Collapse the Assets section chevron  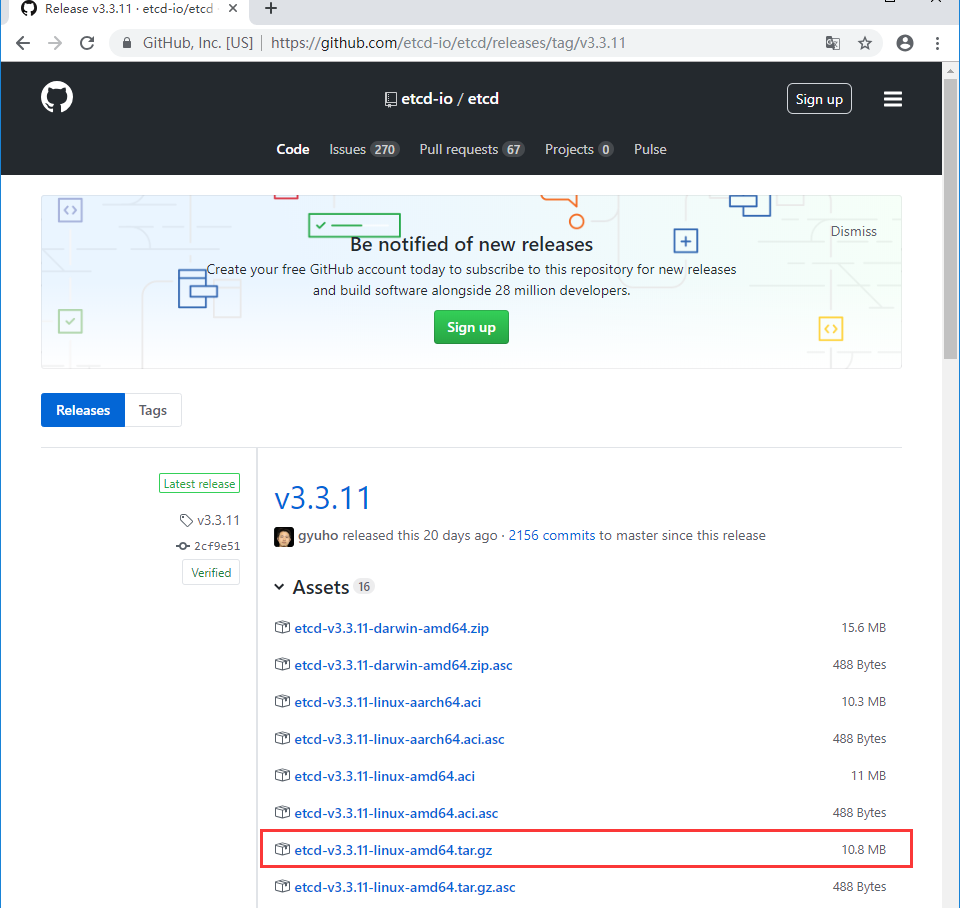tap(279, 587)
